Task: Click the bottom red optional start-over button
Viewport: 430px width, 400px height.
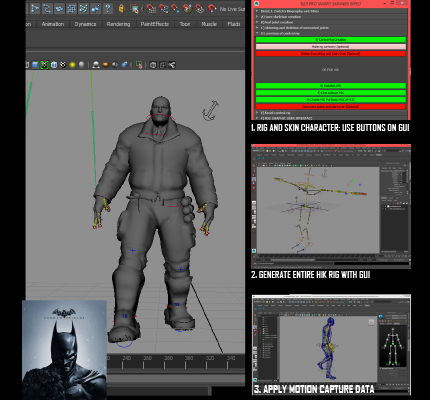Action: (331, 107)
